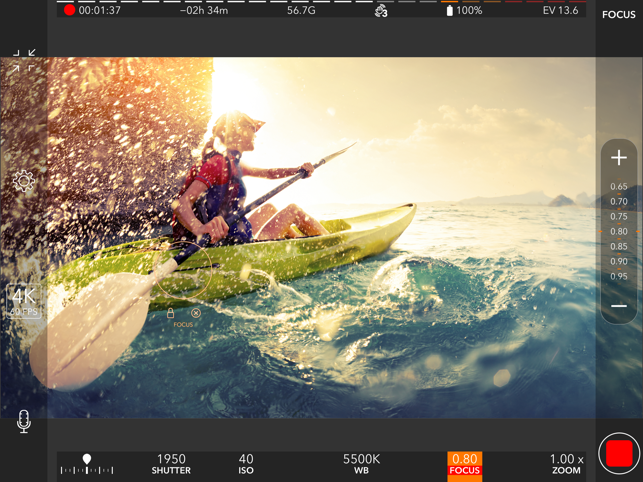Screen dimensions: 643x482
Task: Open the ISO 40 control
Action: tap(246, 464)
